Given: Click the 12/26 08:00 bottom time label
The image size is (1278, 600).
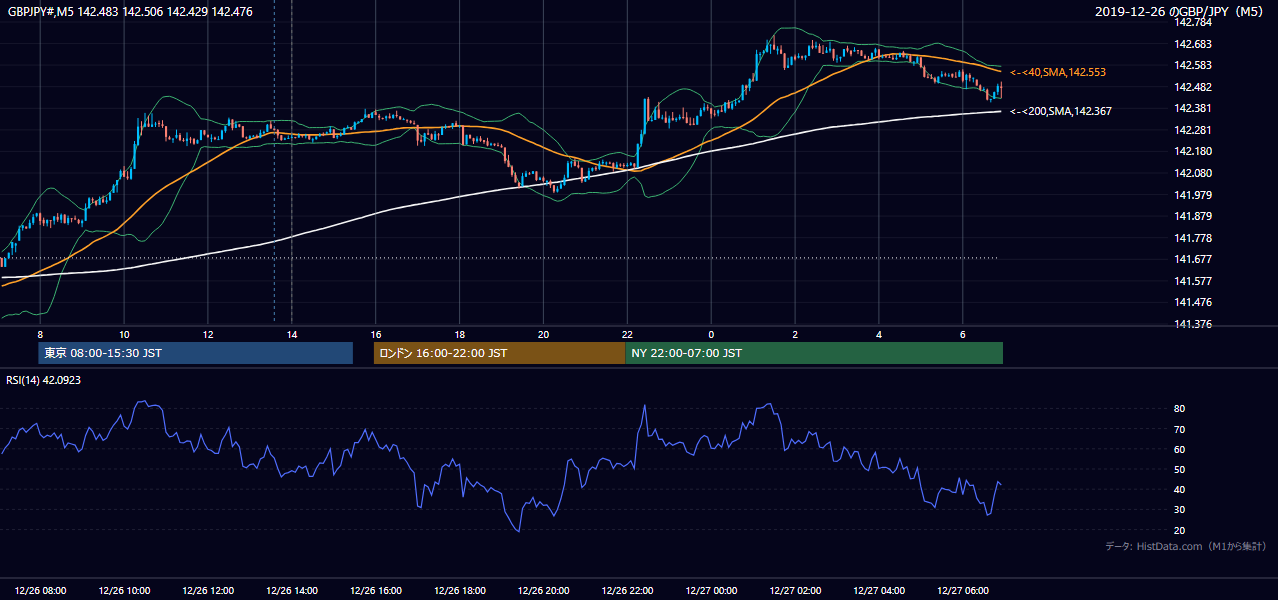Looking at the screenshot, I should click(x=41, y=590).
